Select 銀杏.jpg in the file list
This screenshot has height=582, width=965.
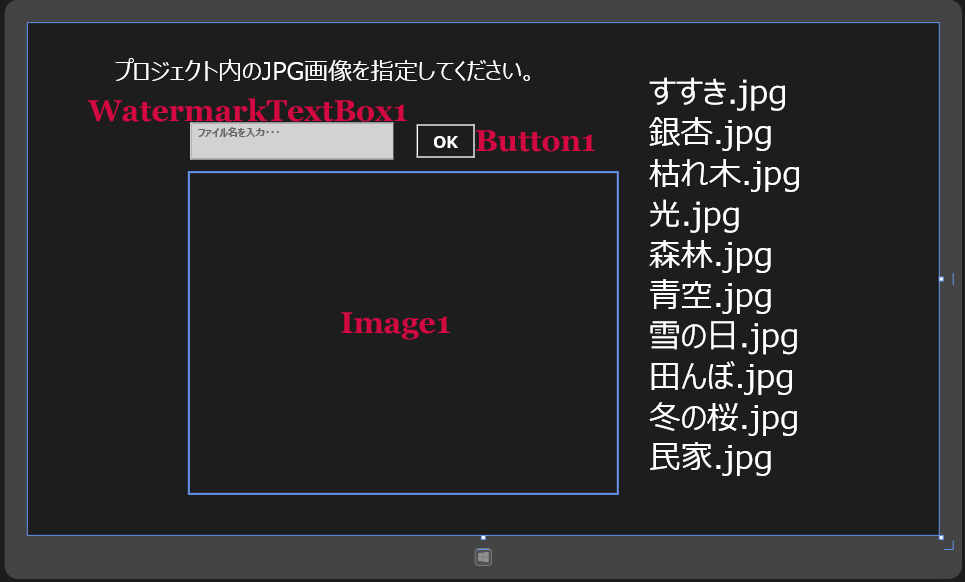[x=710, y=134]
